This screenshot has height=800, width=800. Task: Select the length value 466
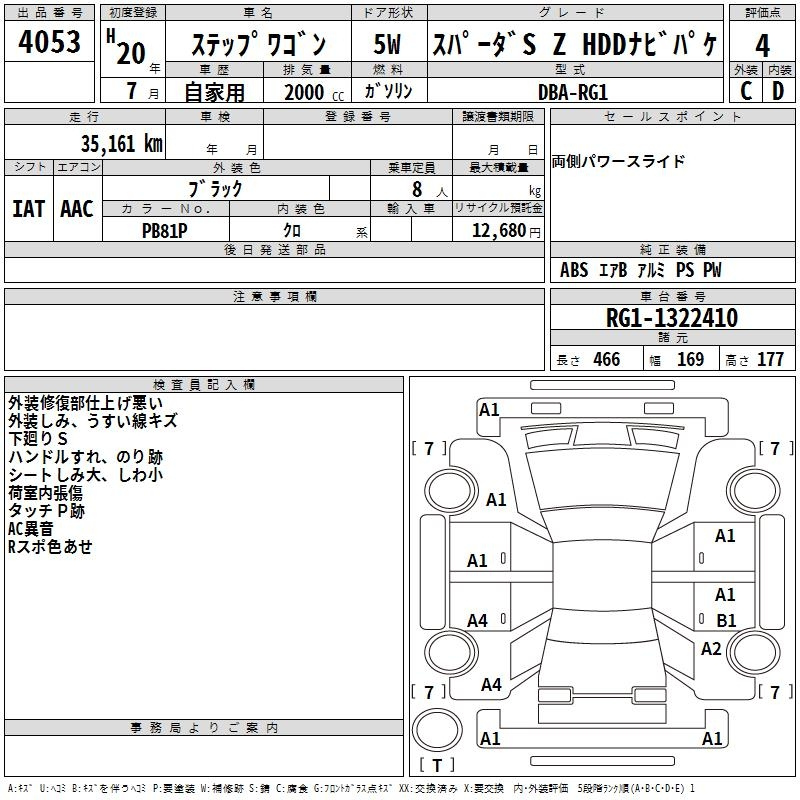(607, 359)
